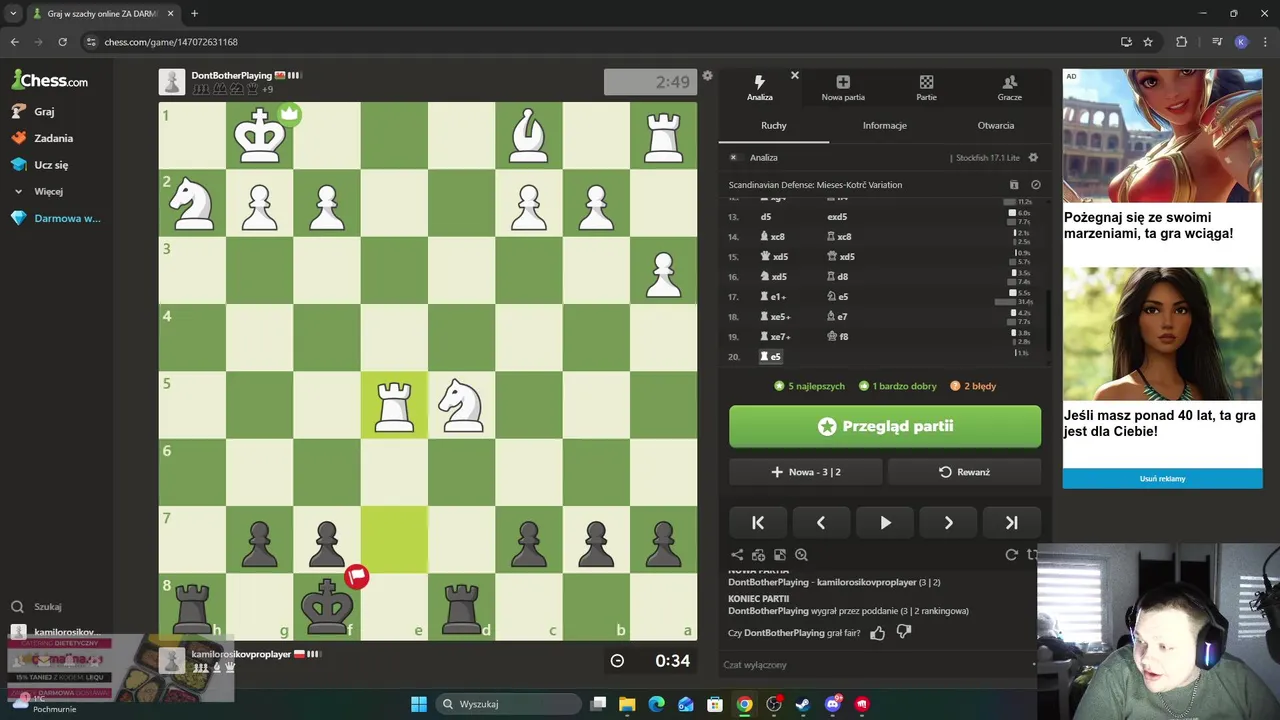Open Stockfish engine settings gear
This screenshot has height=720, width=1280.
(x=1033, y=157)
